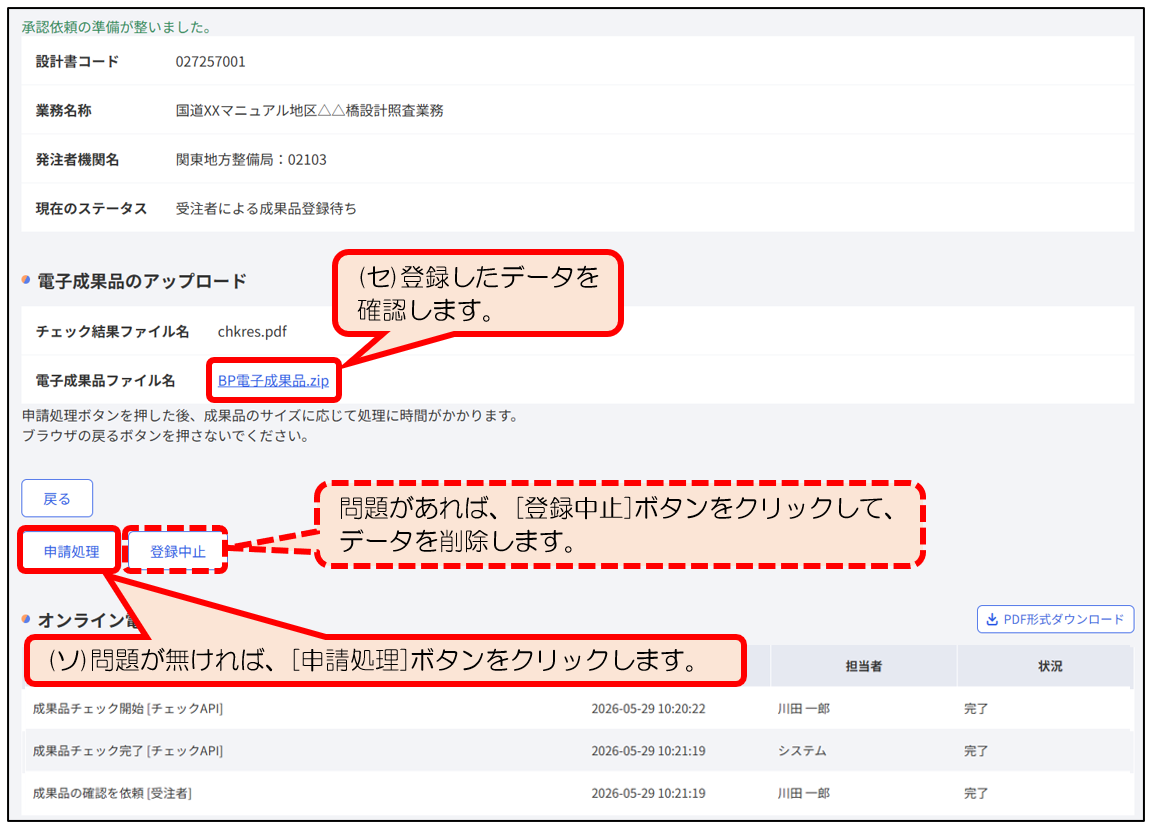Screen dimensions: 1155x828
Task: Select 川田 一郎 in the 成果品チェック開始 row
Action: [x=804, y=709]
